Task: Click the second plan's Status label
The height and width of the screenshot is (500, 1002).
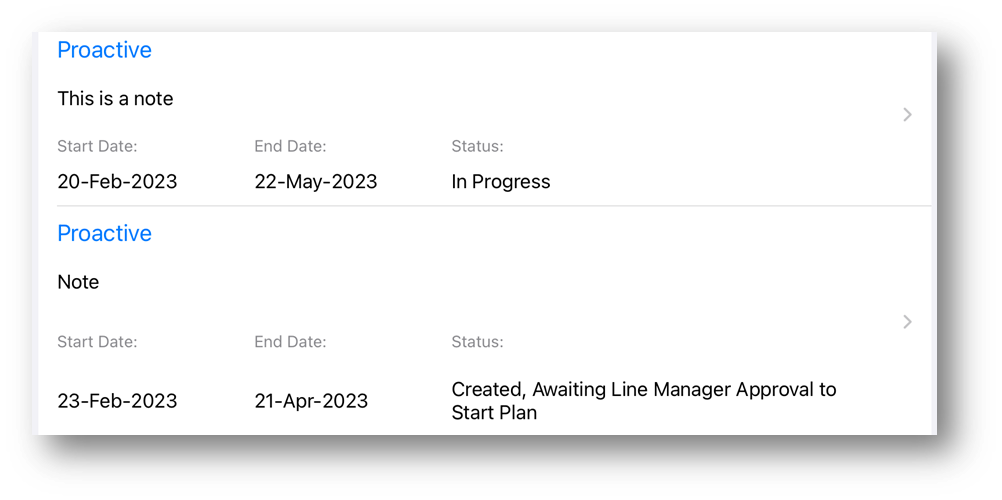Action: point(477,342)
